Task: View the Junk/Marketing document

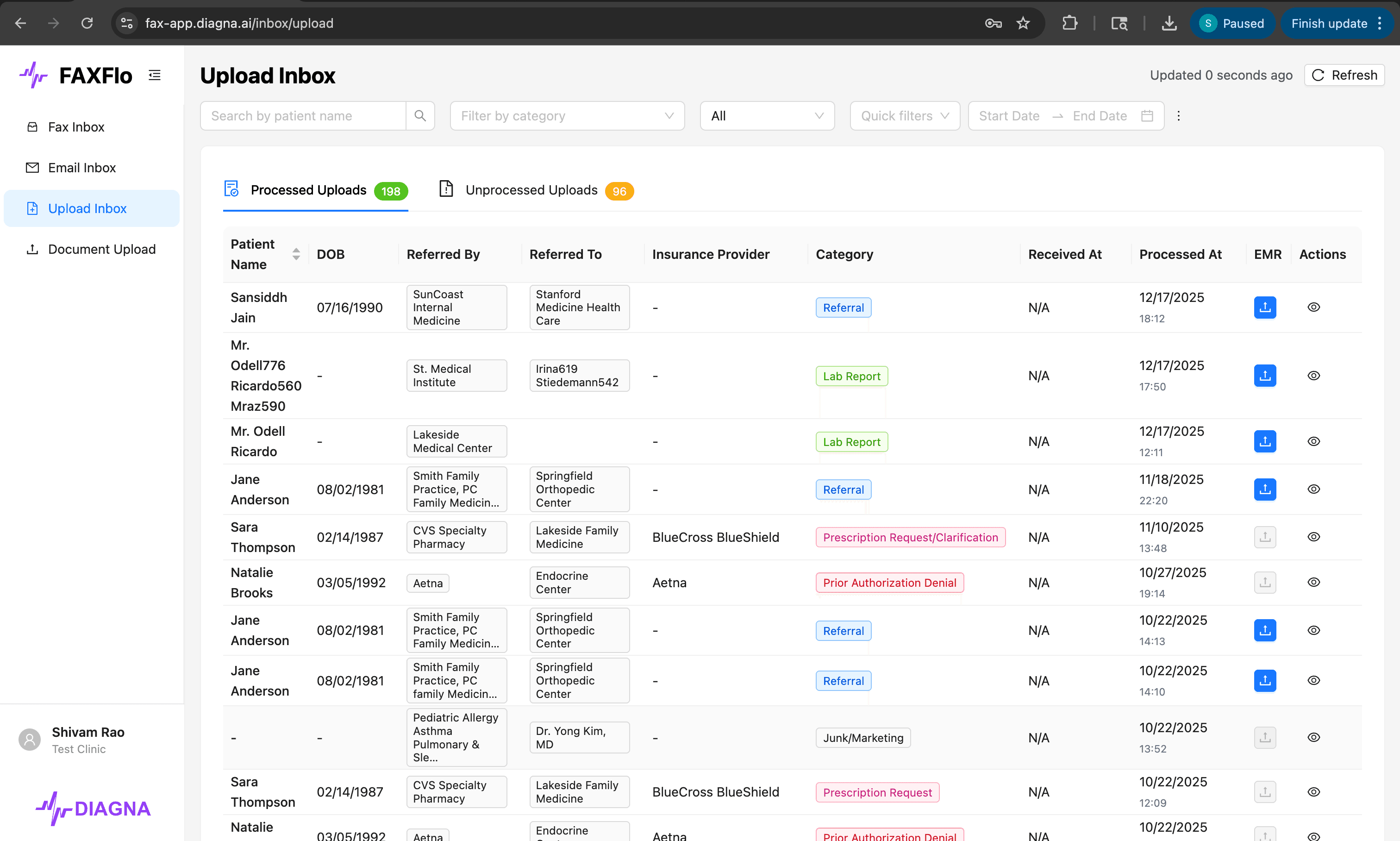Action: pos(1313,737)
